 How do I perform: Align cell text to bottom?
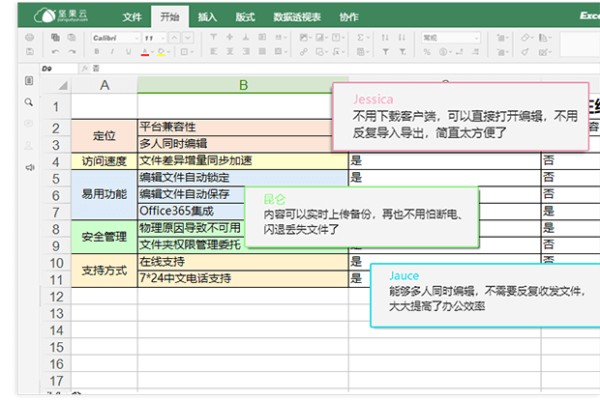(x=246, y=37)
